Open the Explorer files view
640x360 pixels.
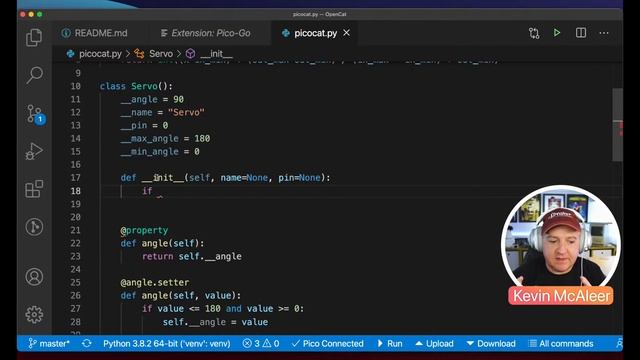point(34,37)
